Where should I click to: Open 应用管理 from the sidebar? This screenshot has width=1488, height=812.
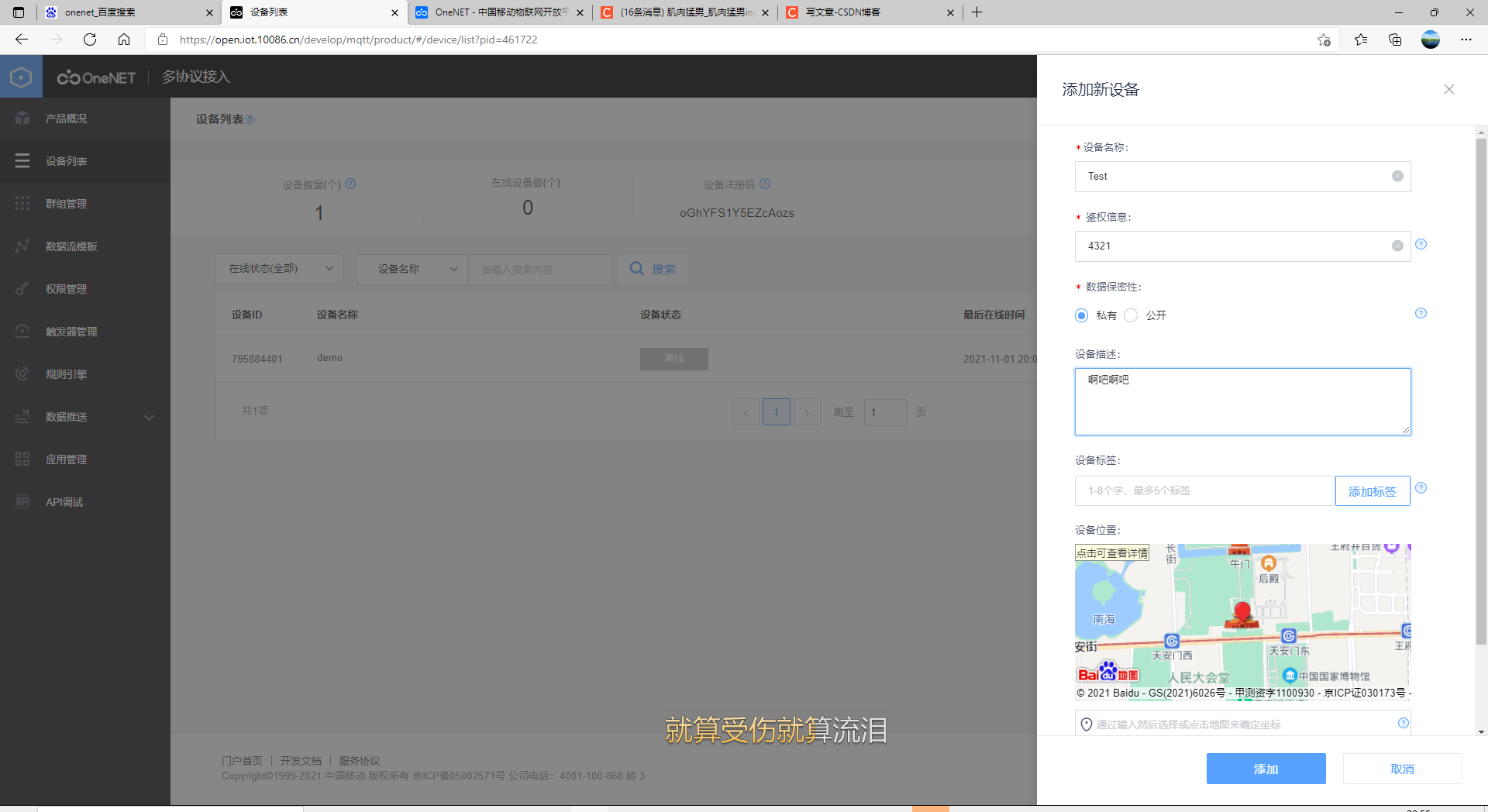[x=22, y=458]
